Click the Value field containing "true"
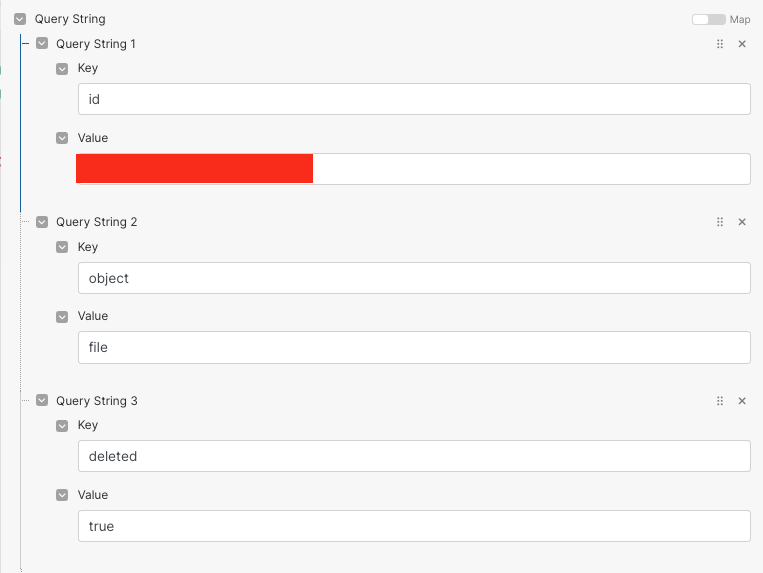The image size is (763, 573). pyautogui.click(x=414, y=526)
